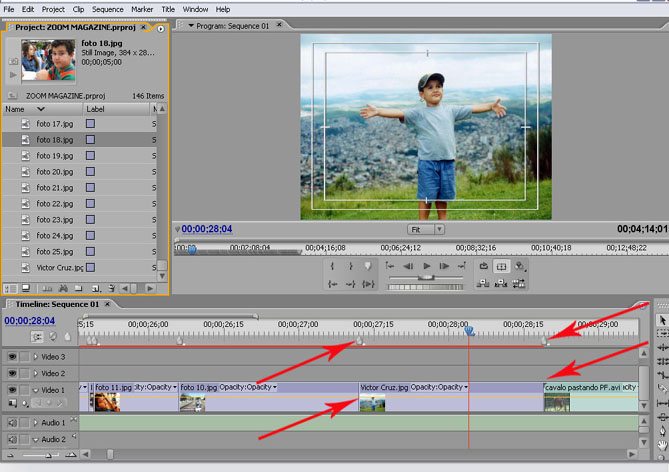
Task: Click the Loop playback icon
Action: coord(483,267)
